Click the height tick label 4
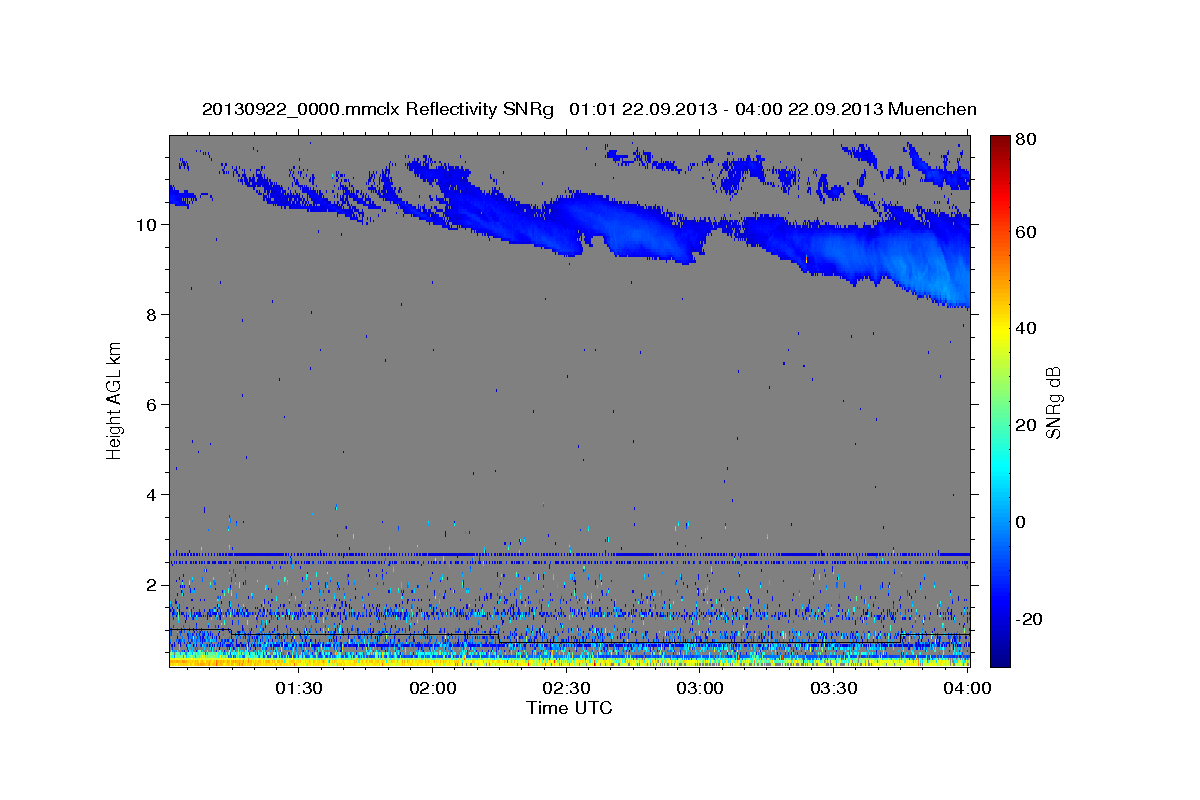The image size is (1200, 800). point(153,495)
